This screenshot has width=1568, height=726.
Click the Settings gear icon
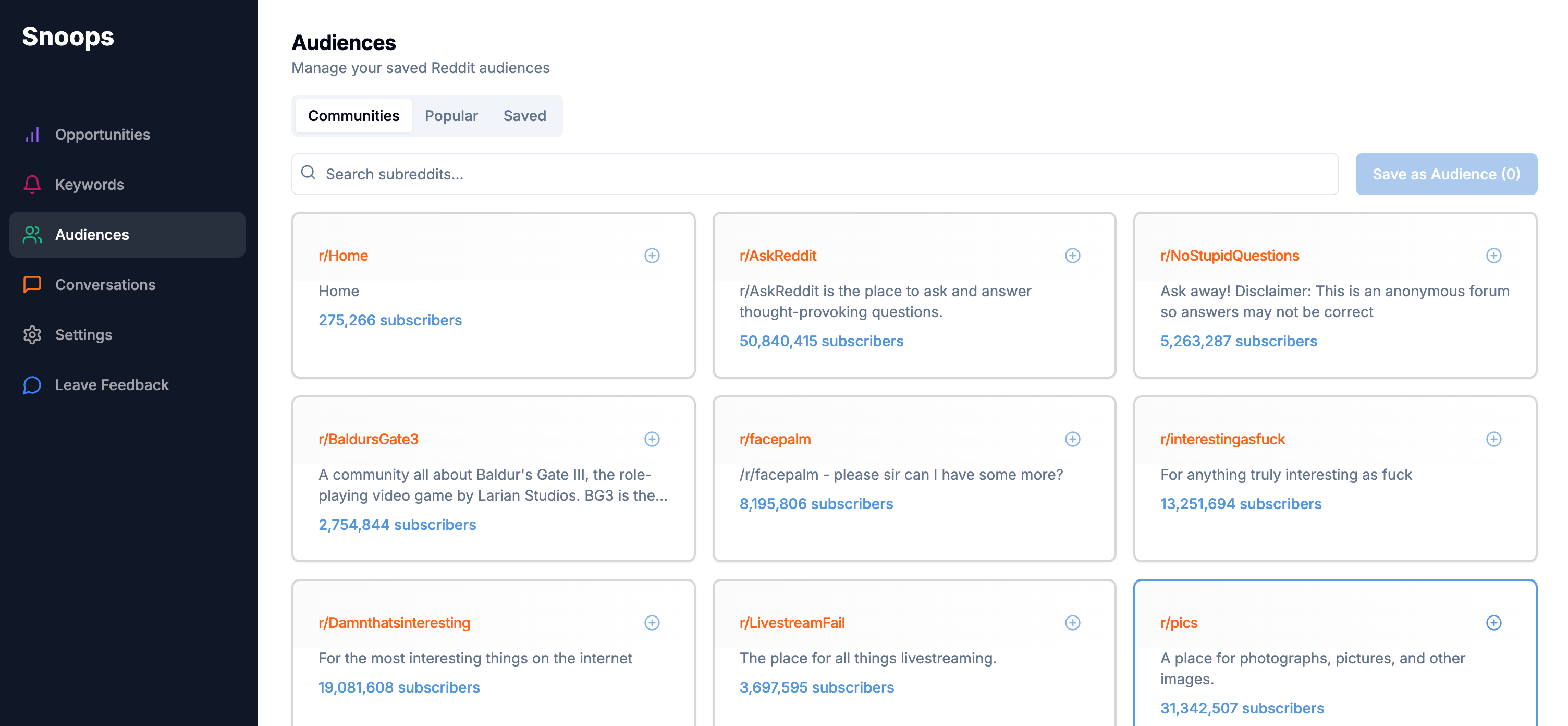(x=32, y=335)
